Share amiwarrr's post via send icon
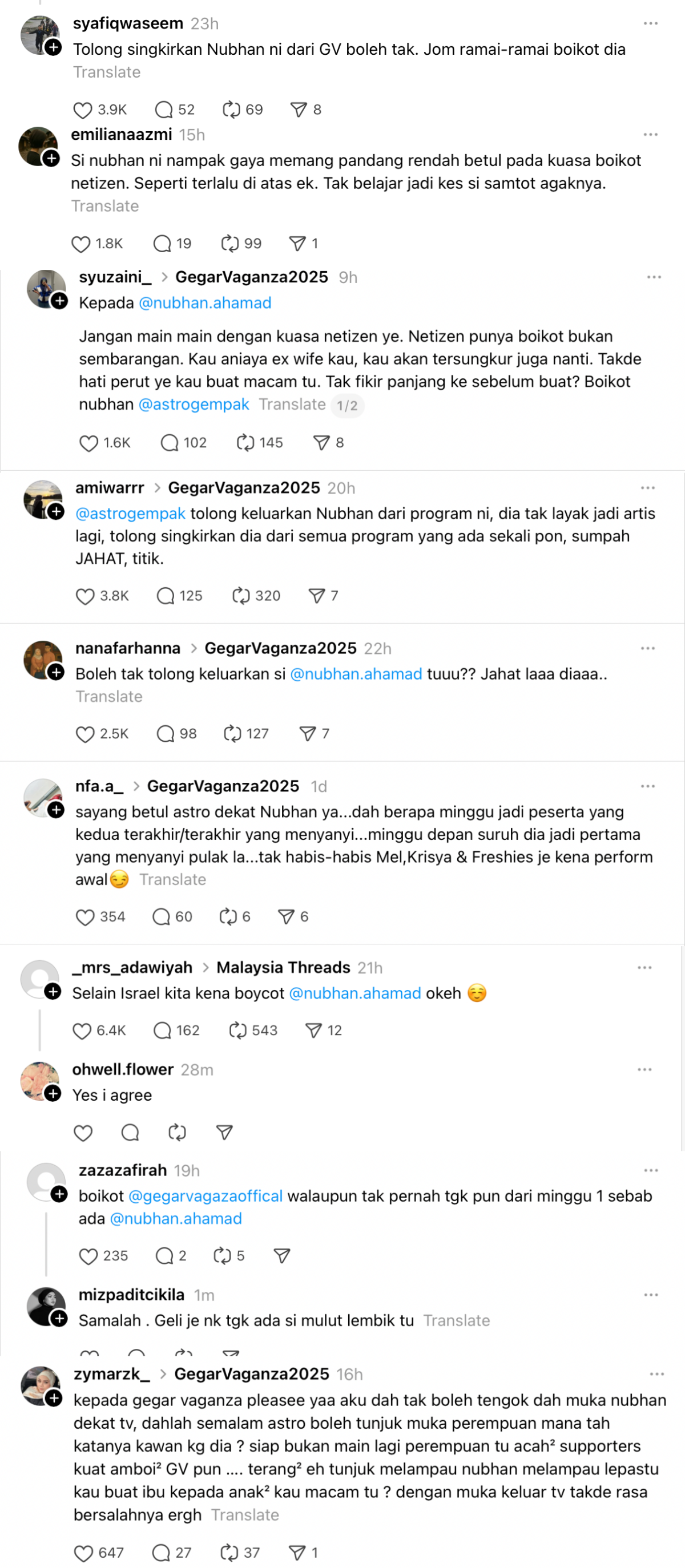 point(317,596)
